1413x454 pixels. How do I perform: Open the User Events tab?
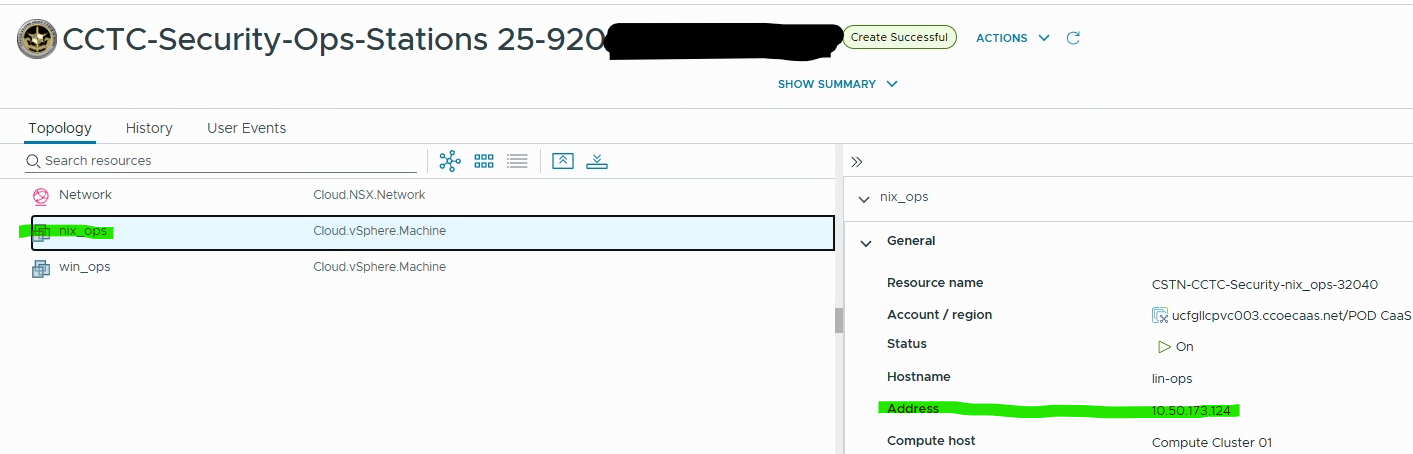(246, 128)
